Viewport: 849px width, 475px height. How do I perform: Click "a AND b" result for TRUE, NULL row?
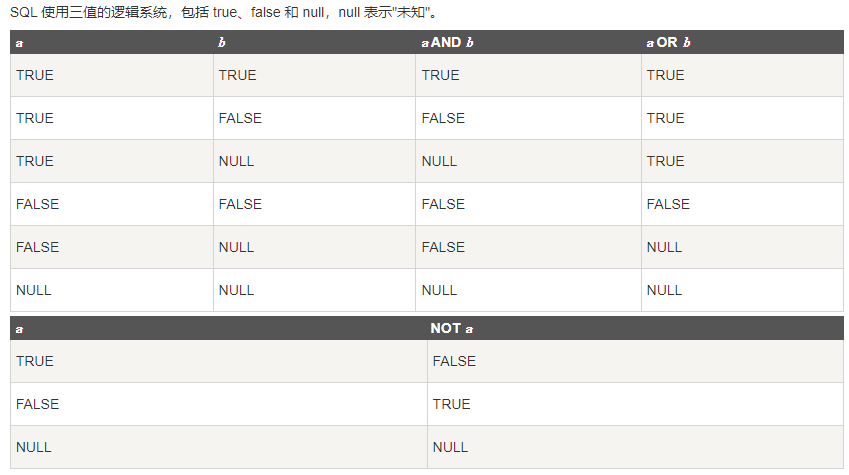coord(439,161)
